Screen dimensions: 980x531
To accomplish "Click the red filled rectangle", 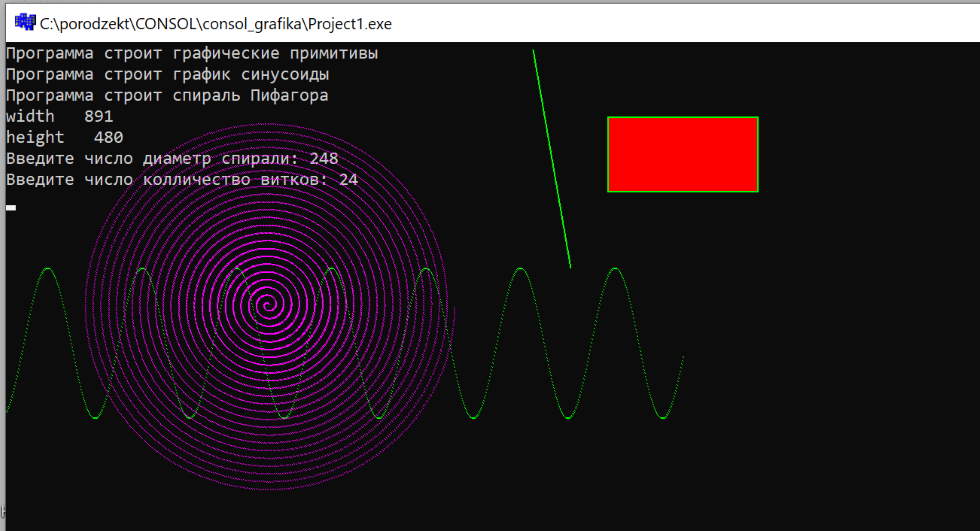I will tap(682, 154).
